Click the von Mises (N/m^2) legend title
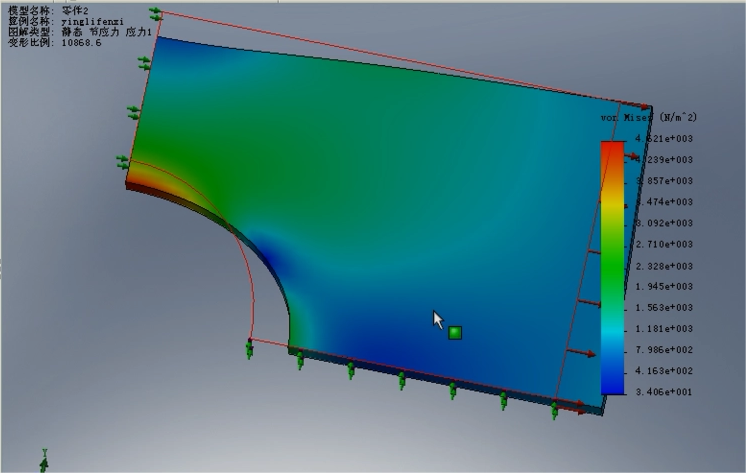This screenshot has width=746, height=473. tap(648, 118)
